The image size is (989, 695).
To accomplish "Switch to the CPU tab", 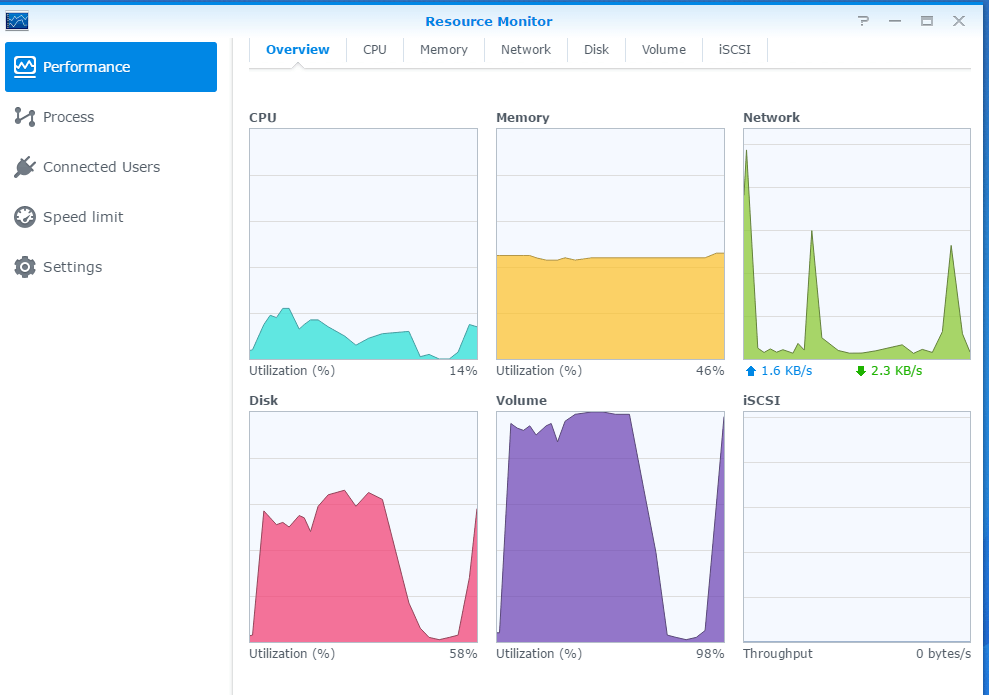I will [375, 50].
